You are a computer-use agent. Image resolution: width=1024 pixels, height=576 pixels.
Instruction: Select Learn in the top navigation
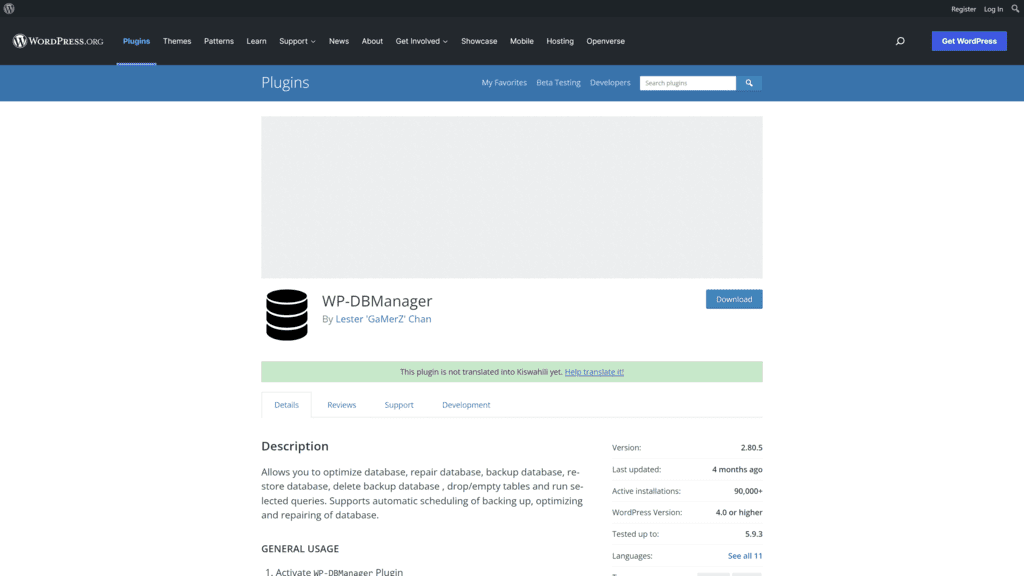click(x=256, y=41)
